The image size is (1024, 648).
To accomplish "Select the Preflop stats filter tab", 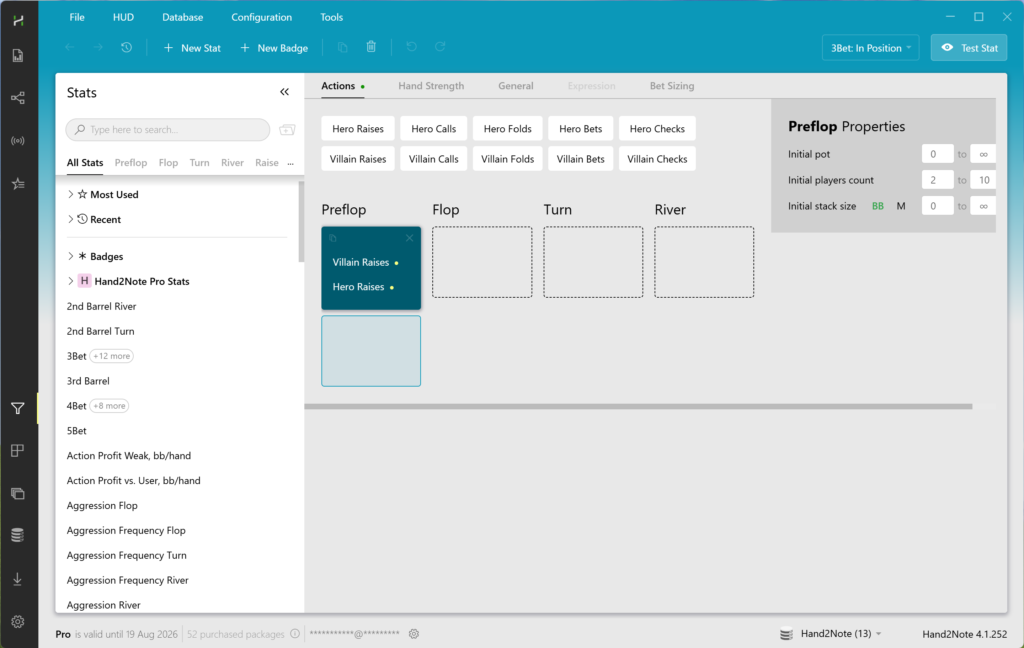I will coord(131,163).
